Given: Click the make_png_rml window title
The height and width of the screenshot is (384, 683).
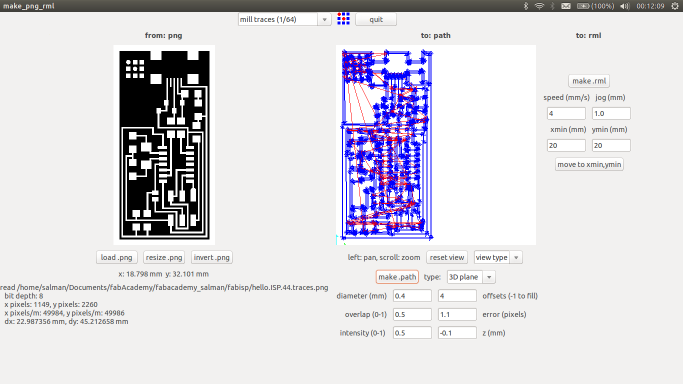Looking at the screenshot, I should tap(29, 6).
